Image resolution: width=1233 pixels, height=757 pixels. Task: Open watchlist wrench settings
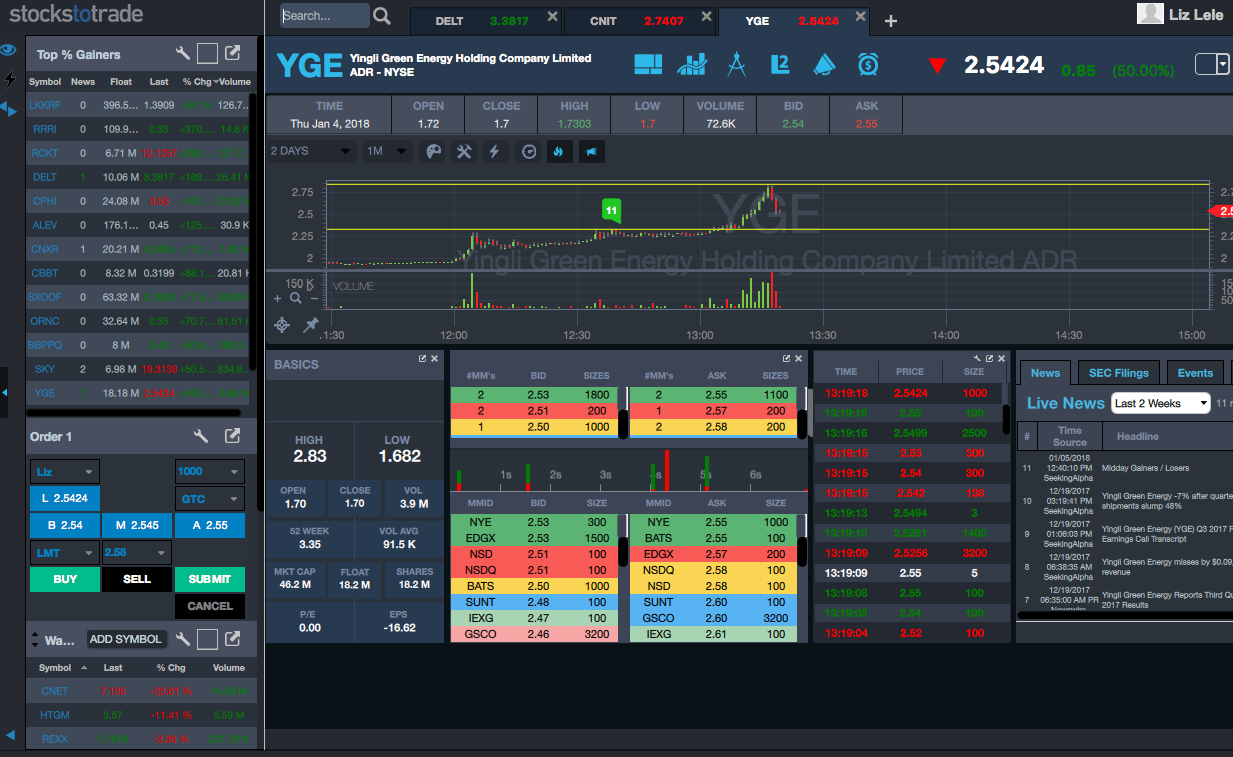182,639
